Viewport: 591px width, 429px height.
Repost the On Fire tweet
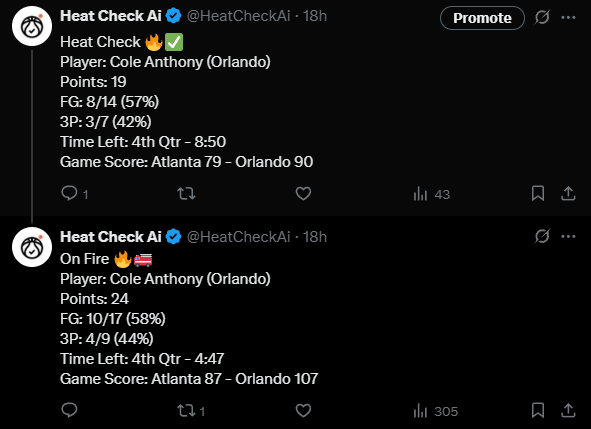[x=191, y=411]
